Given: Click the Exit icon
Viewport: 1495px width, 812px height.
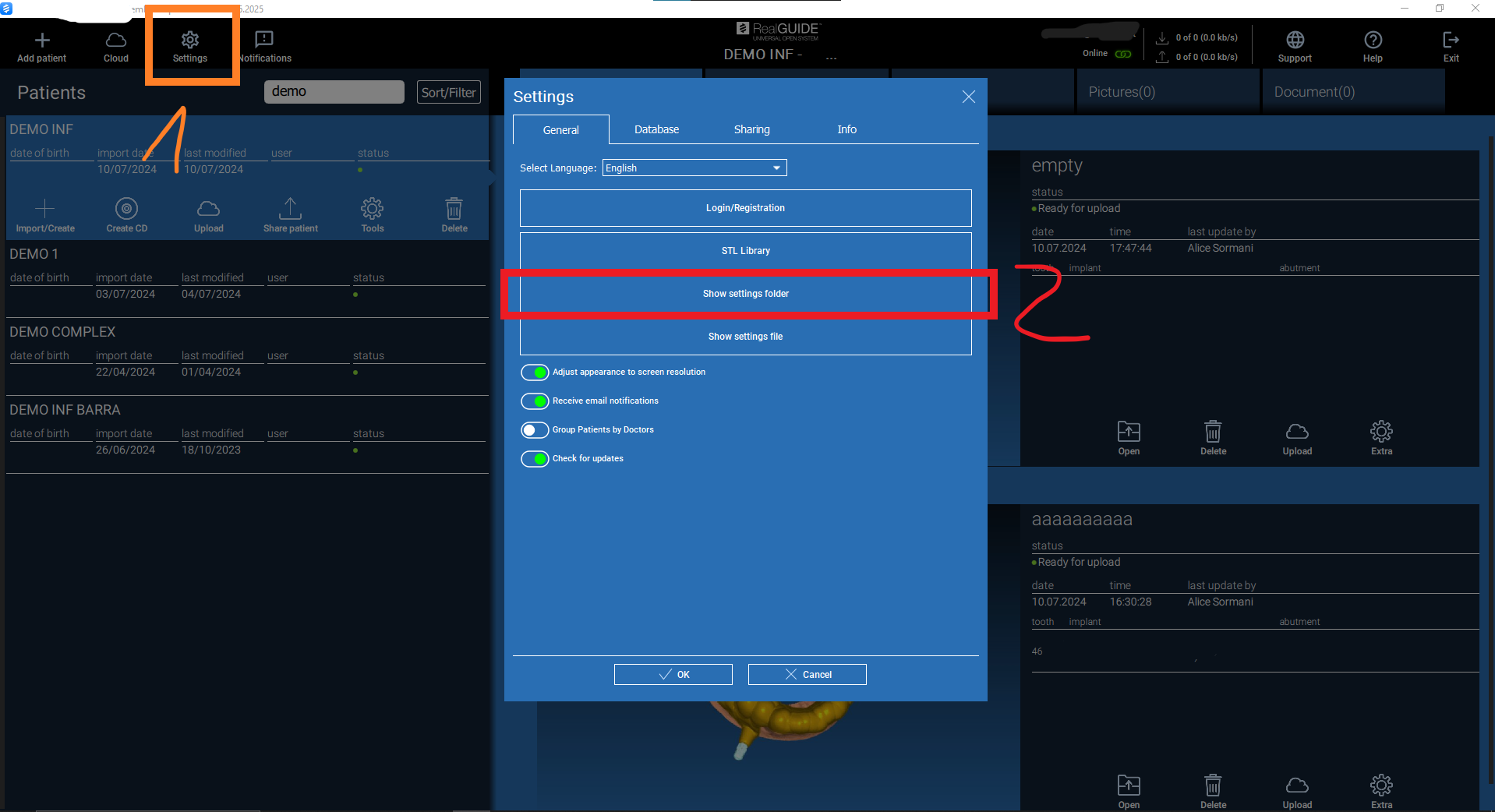Looking at the screenshot, I should 1451,41.
